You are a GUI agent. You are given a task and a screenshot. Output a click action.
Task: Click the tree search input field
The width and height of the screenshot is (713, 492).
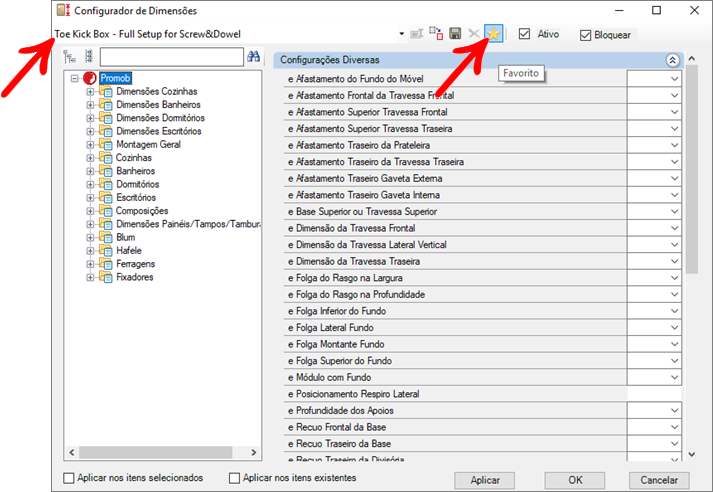(172, 57)
